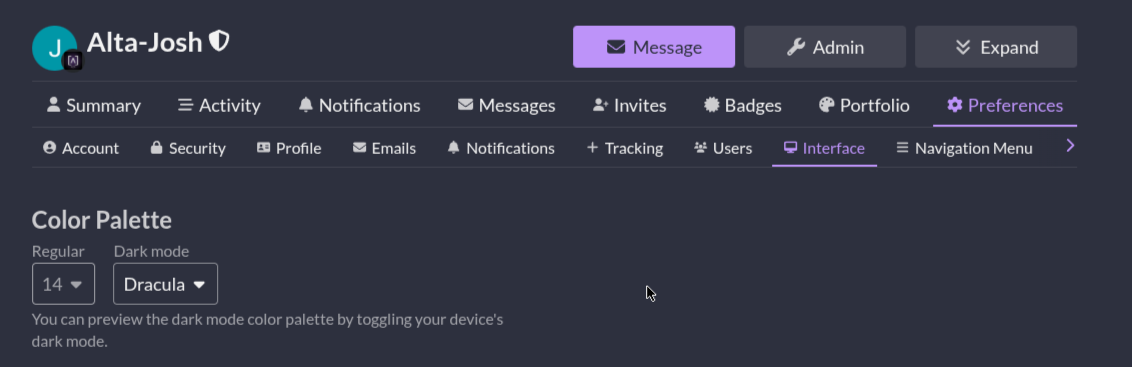Go to the Messages tab
Image resolution: width=1132 pixels, height=367 pixels.
tap(506, 105)
